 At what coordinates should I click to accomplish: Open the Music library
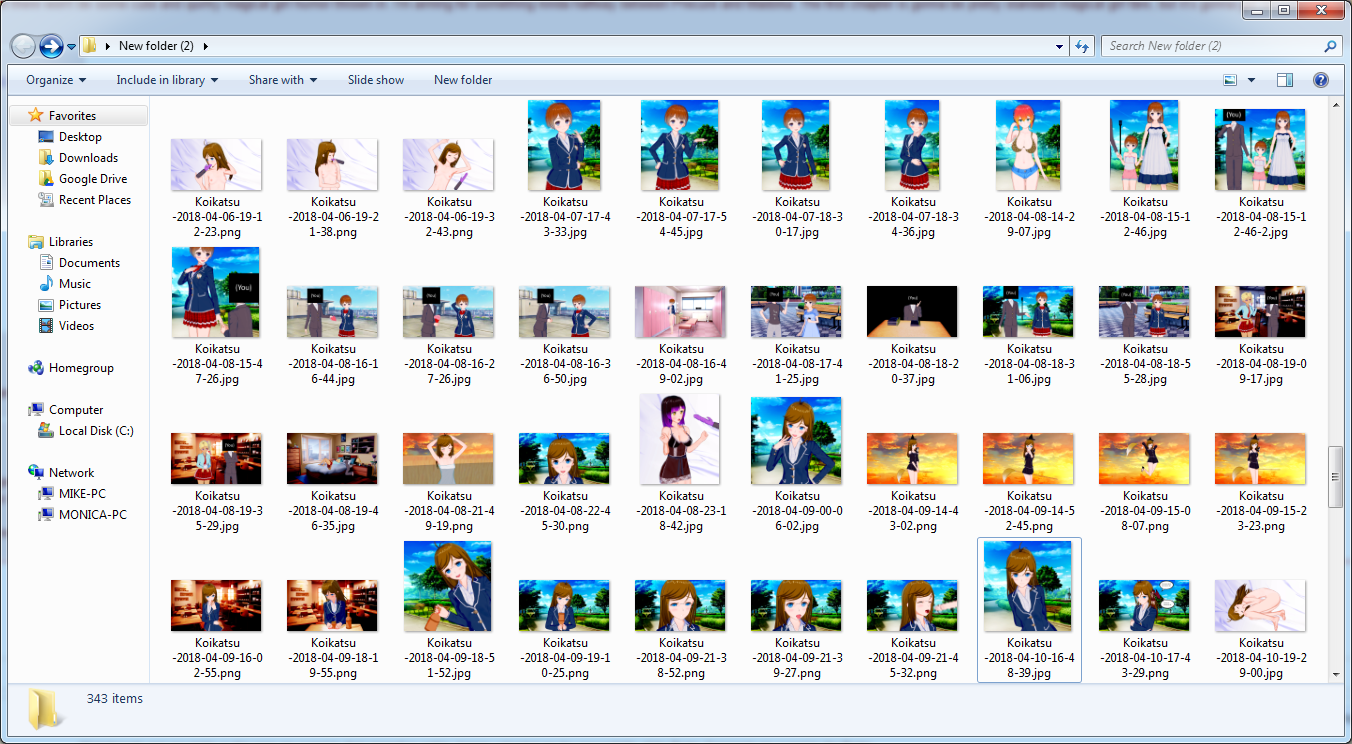75,284
